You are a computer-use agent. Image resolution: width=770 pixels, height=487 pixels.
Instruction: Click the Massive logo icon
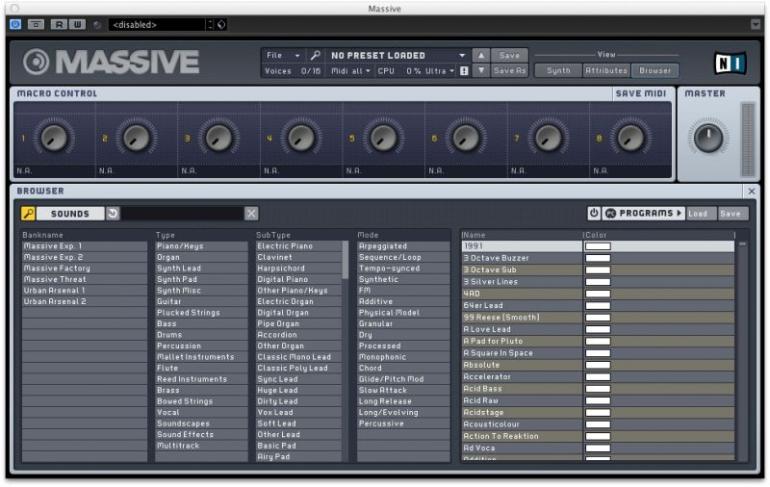click(x=36, y=62)
